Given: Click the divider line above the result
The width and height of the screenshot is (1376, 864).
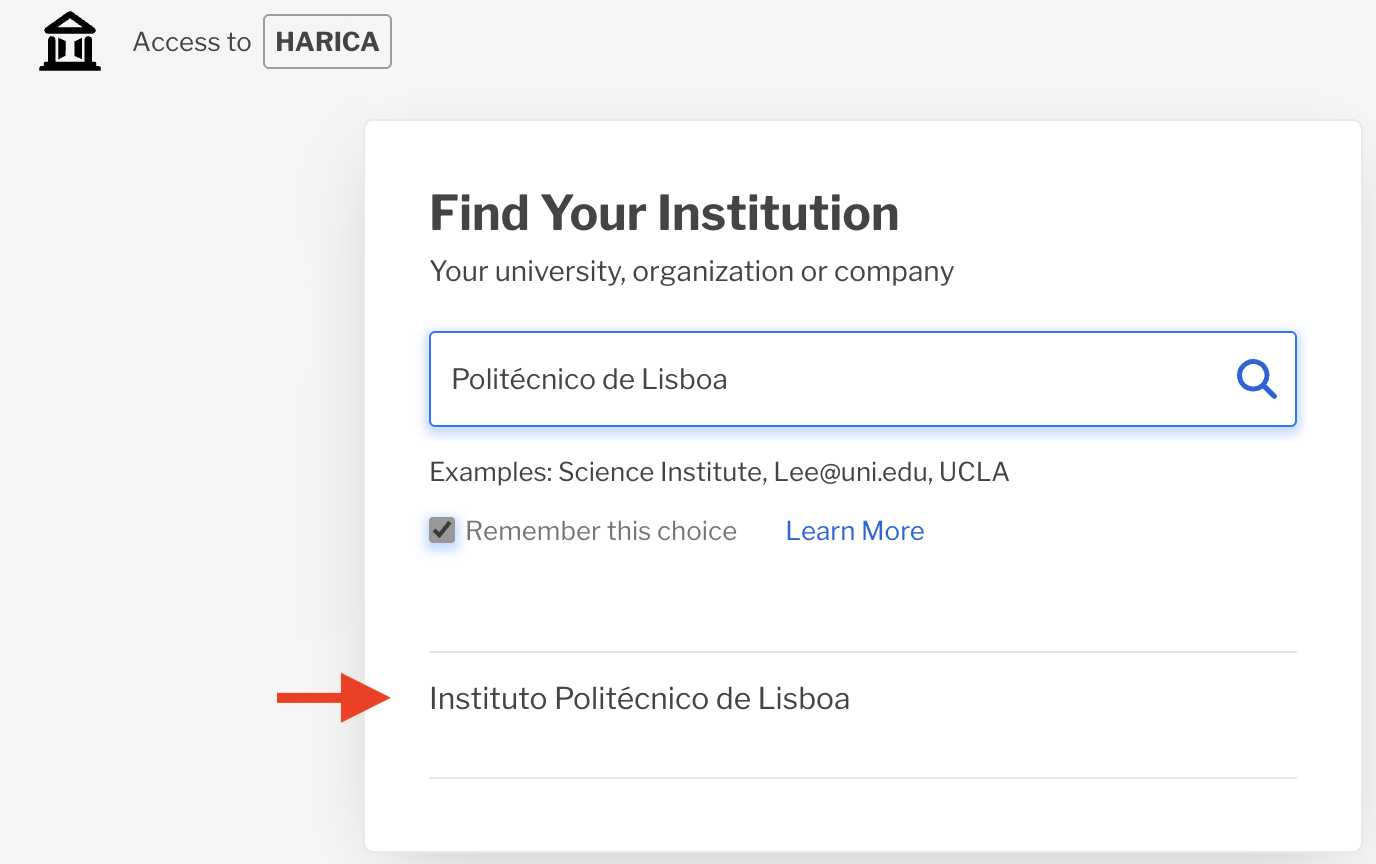Looking at the screenshot, I should (x=862, y=652).
